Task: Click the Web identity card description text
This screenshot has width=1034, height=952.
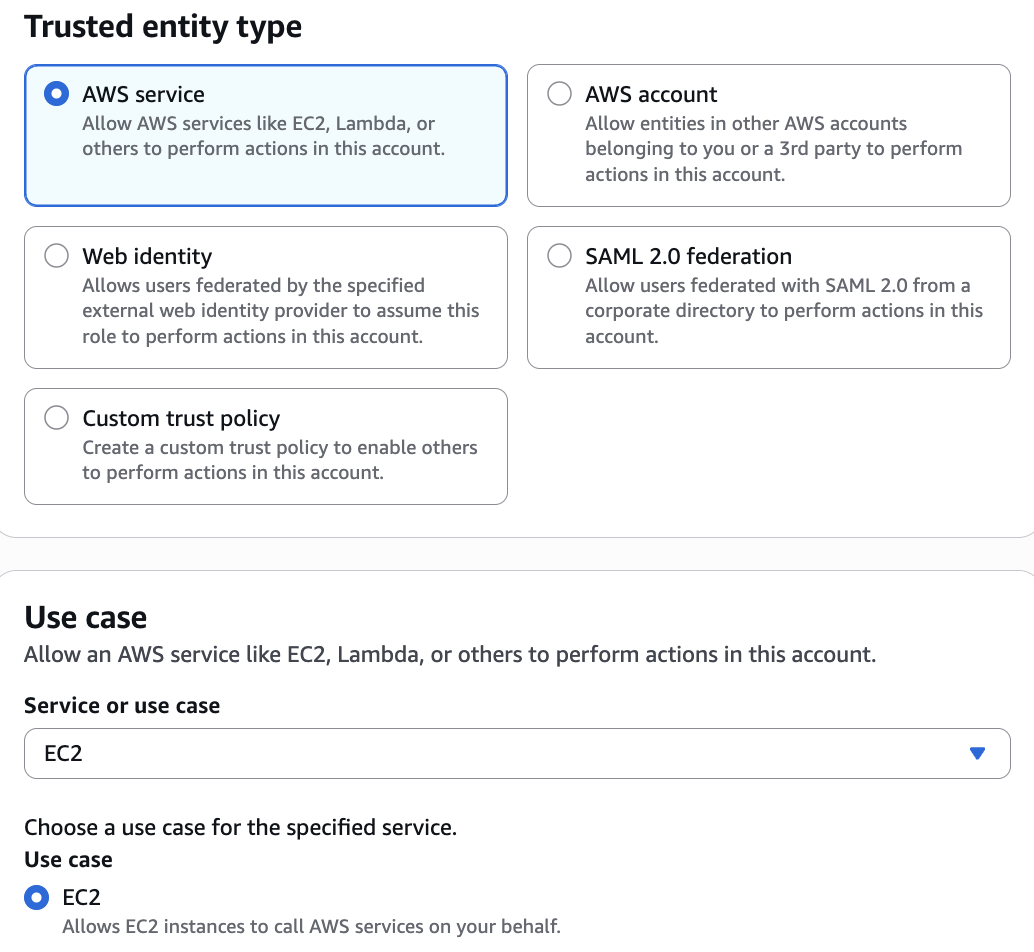Action: (x=280, y=311)
